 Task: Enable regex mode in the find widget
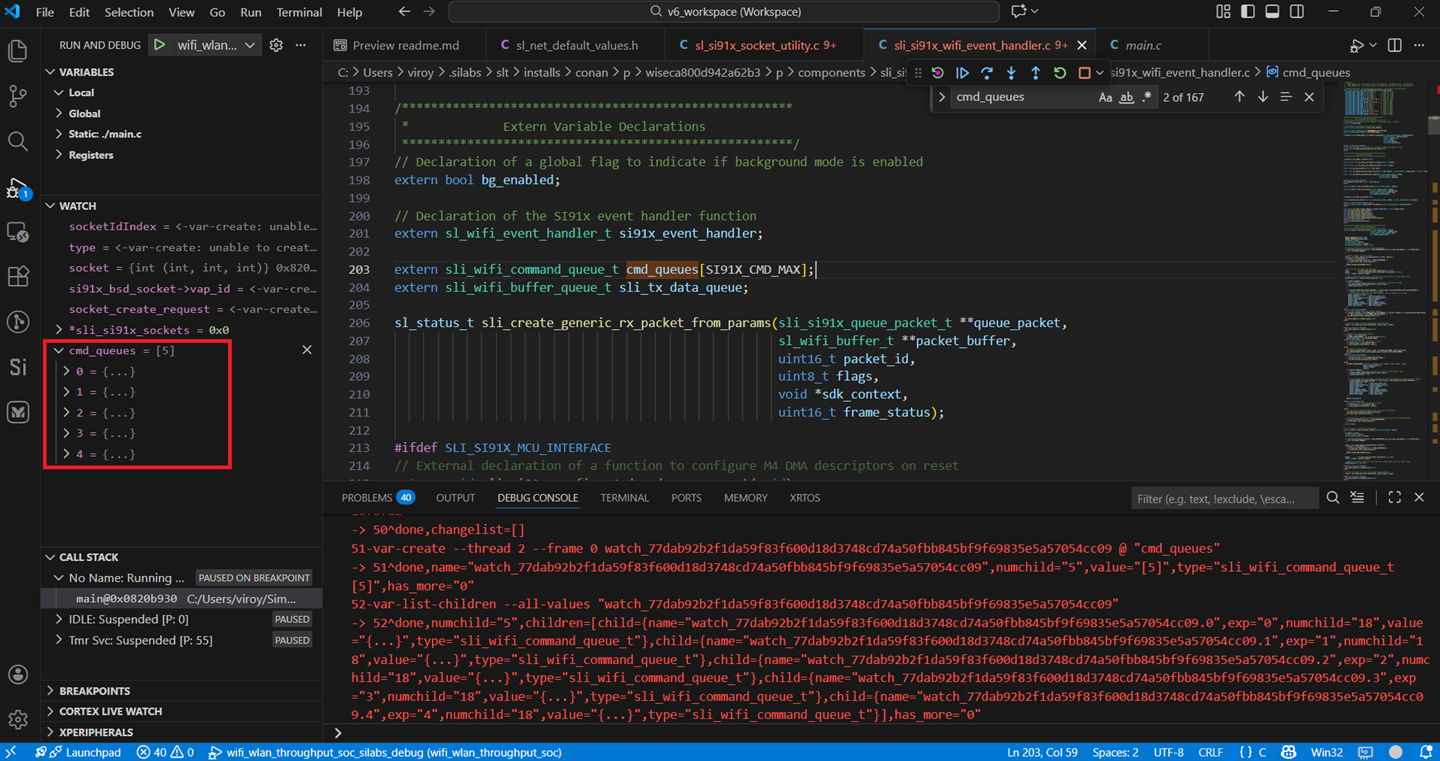click(1145, 96)
